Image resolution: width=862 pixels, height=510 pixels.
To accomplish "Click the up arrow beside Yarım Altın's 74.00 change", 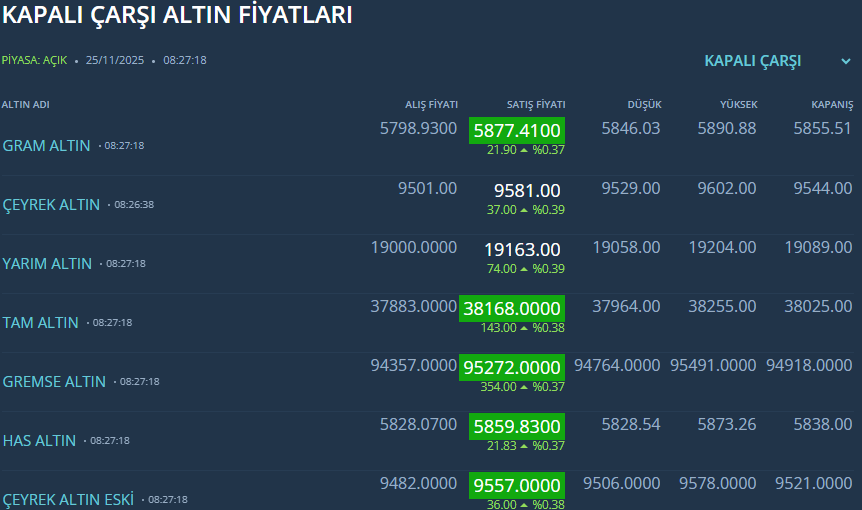I will coord(524,269).
